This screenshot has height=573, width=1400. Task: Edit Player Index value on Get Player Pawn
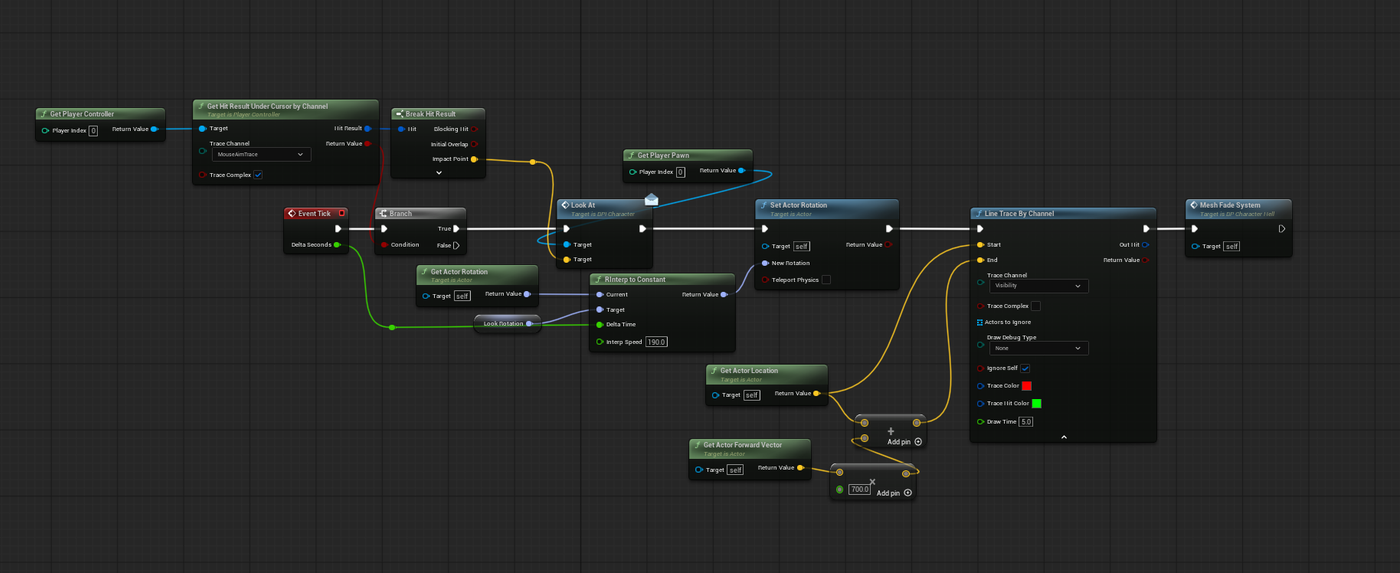pyautogui.click(x=680, y=172)
